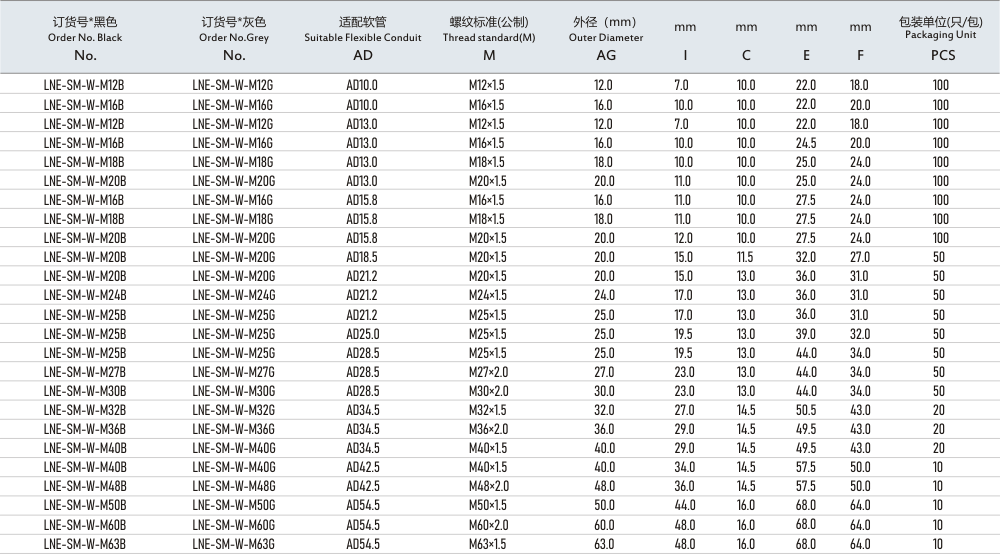This screenshot has width=1000, height=554.
Task: Select the AD18.5 conduit cell
Action: [362, 258]
